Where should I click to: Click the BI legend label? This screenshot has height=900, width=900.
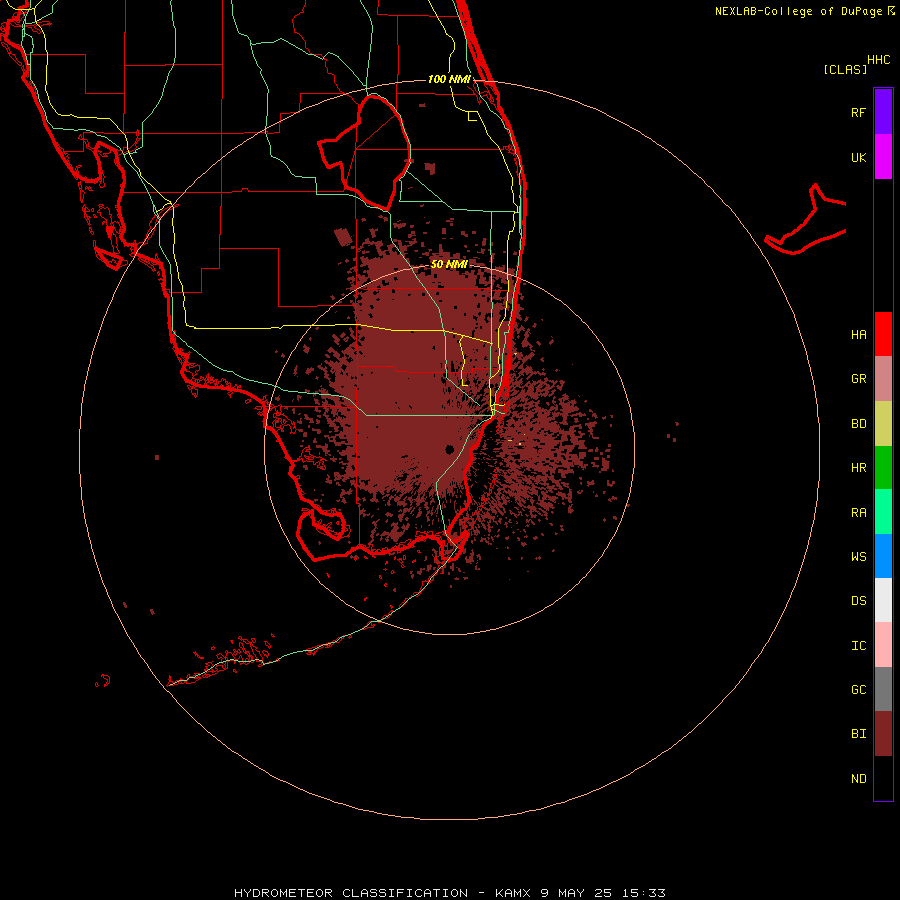coord(858,734)
